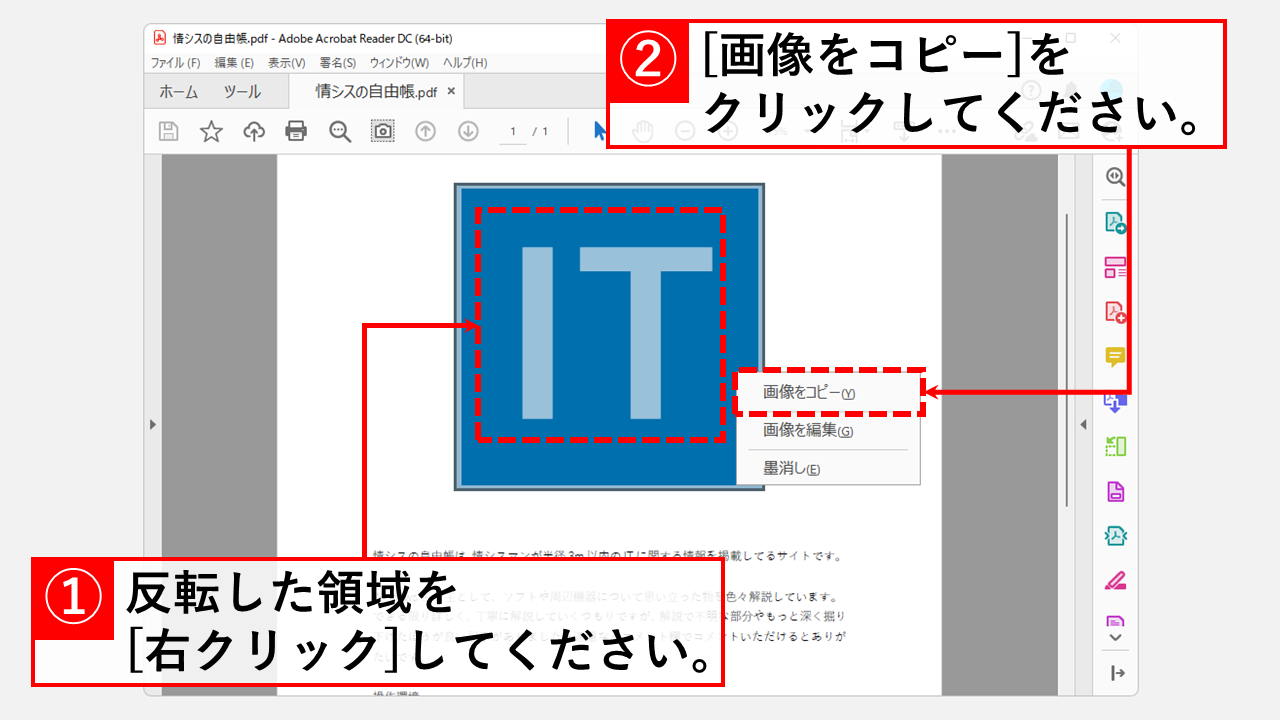This screenshot has width=1280, height=720.
Task: Open the Organize Pages tool
Action: pyautogui.click(x=1116, y=267)
